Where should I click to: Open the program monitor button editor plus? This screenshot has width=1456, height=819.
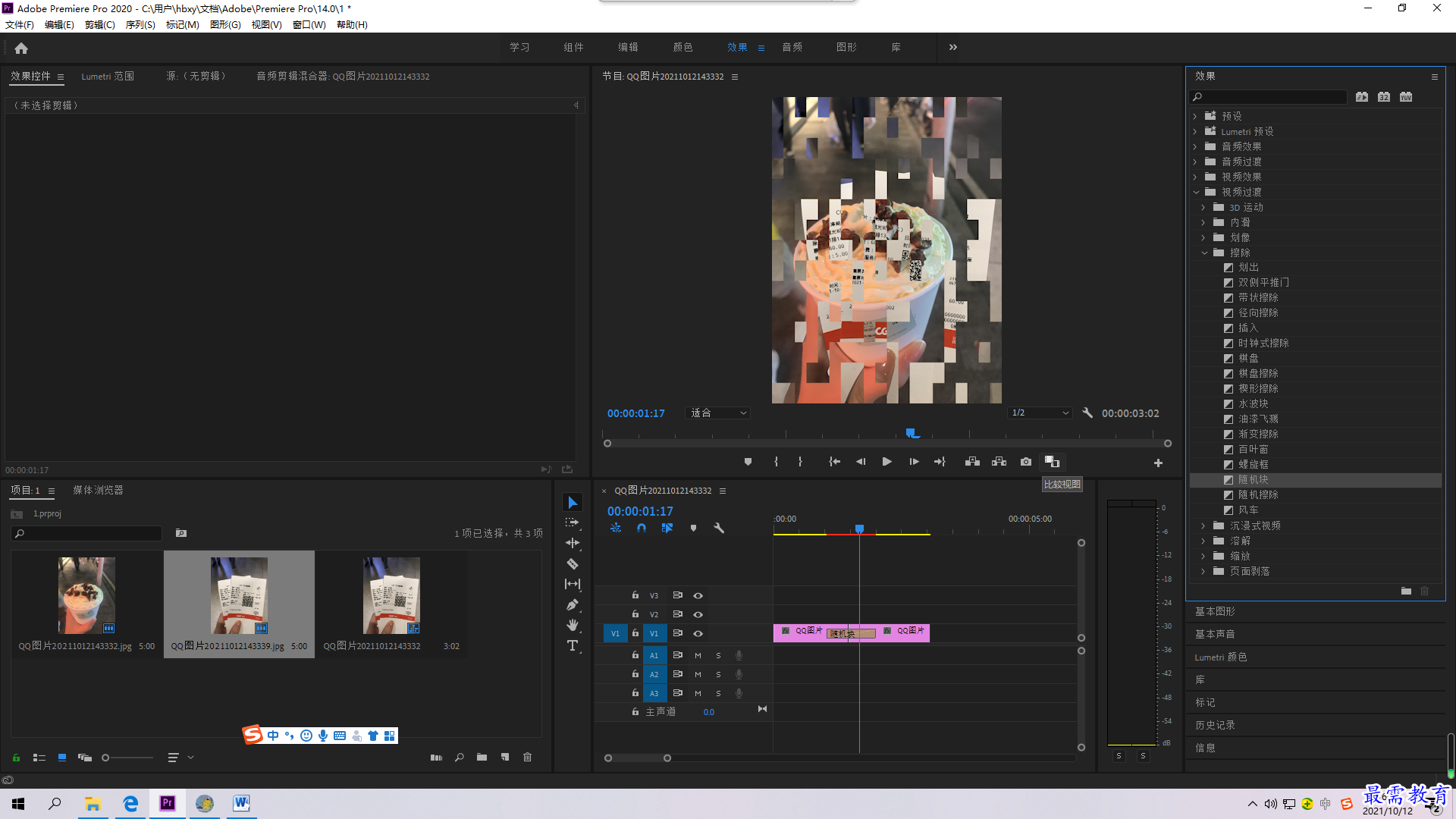(x=1158, y=463)
